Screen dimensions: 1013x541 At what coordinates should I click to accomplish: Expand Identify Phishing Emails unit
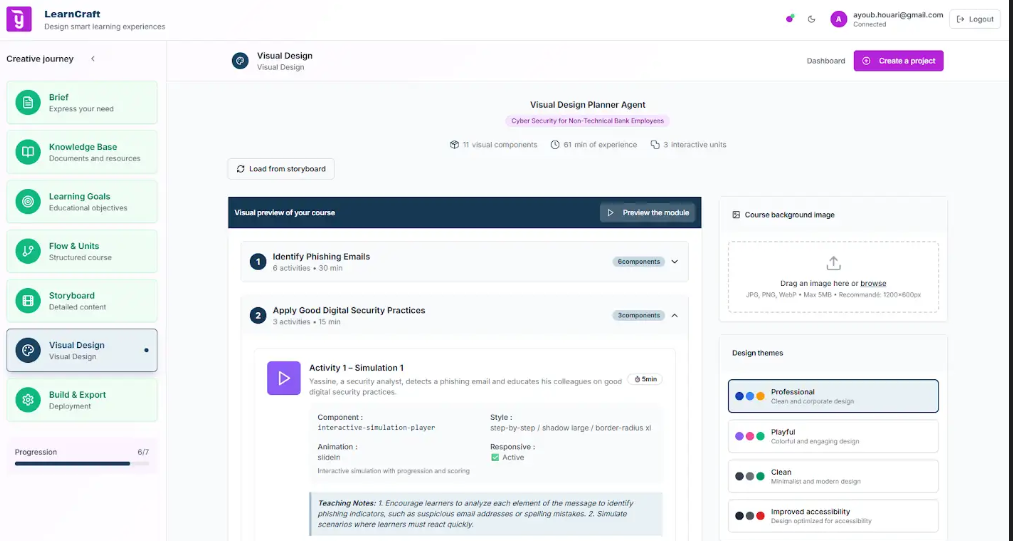coord(674,262)
